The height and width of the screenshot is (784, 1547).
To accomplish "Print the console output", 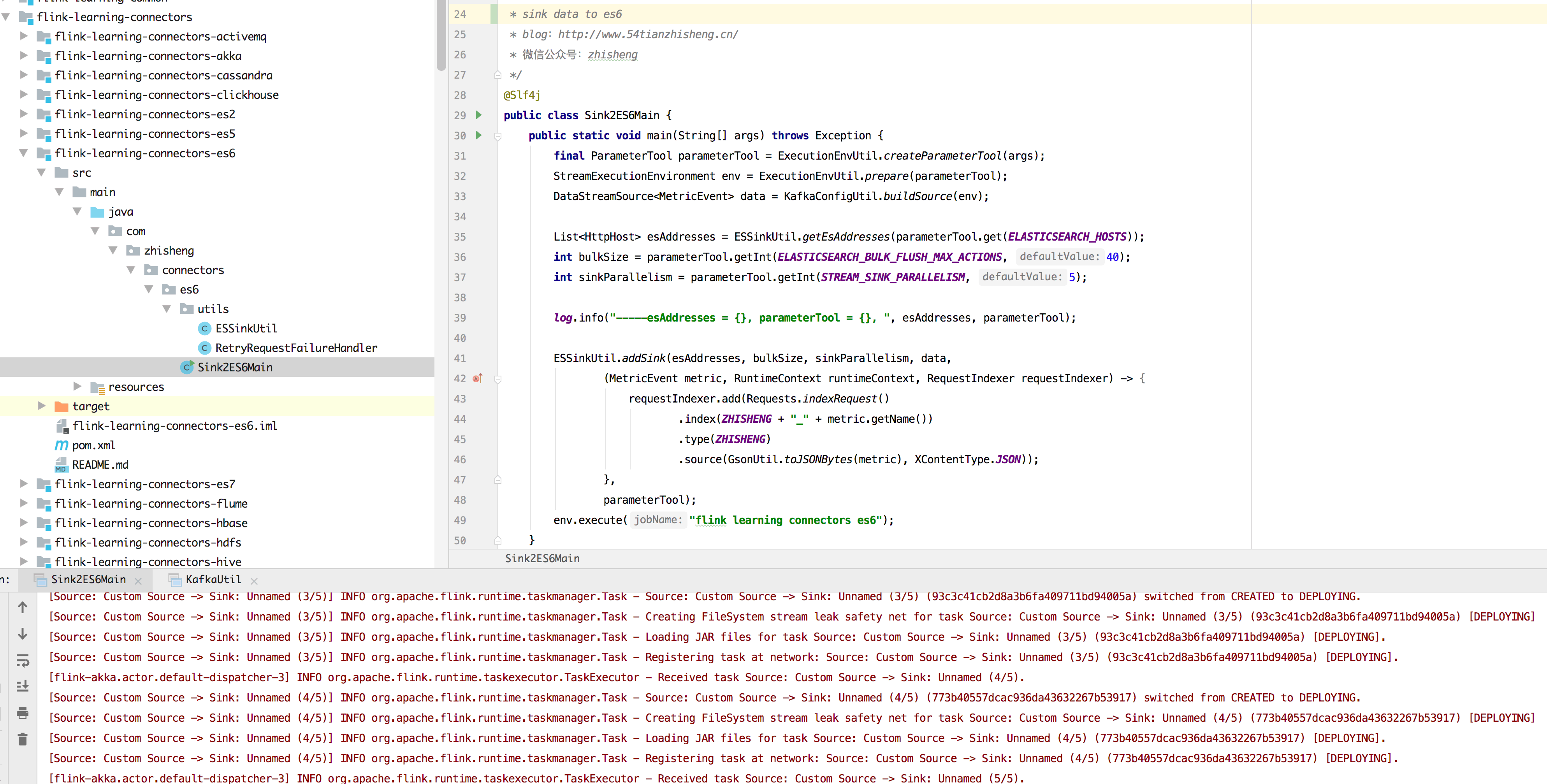I will coord(23,713).
